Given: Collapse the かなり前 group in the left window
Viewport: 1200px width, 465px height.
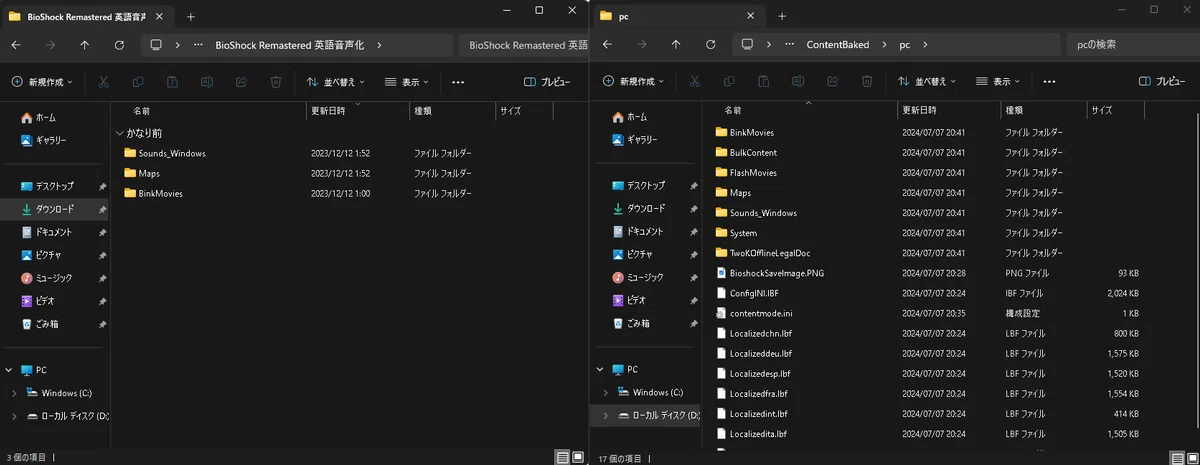Looking at the screenshot, I should [120, 132].
